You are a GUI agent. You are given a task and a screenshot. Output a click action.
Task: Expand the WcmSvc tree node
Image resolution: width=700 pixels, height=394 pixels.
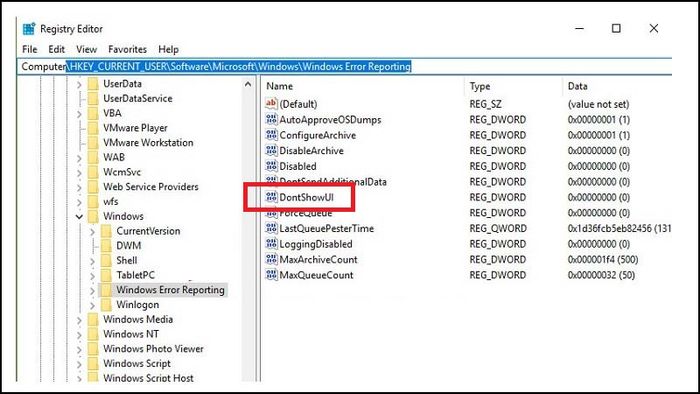79,172
